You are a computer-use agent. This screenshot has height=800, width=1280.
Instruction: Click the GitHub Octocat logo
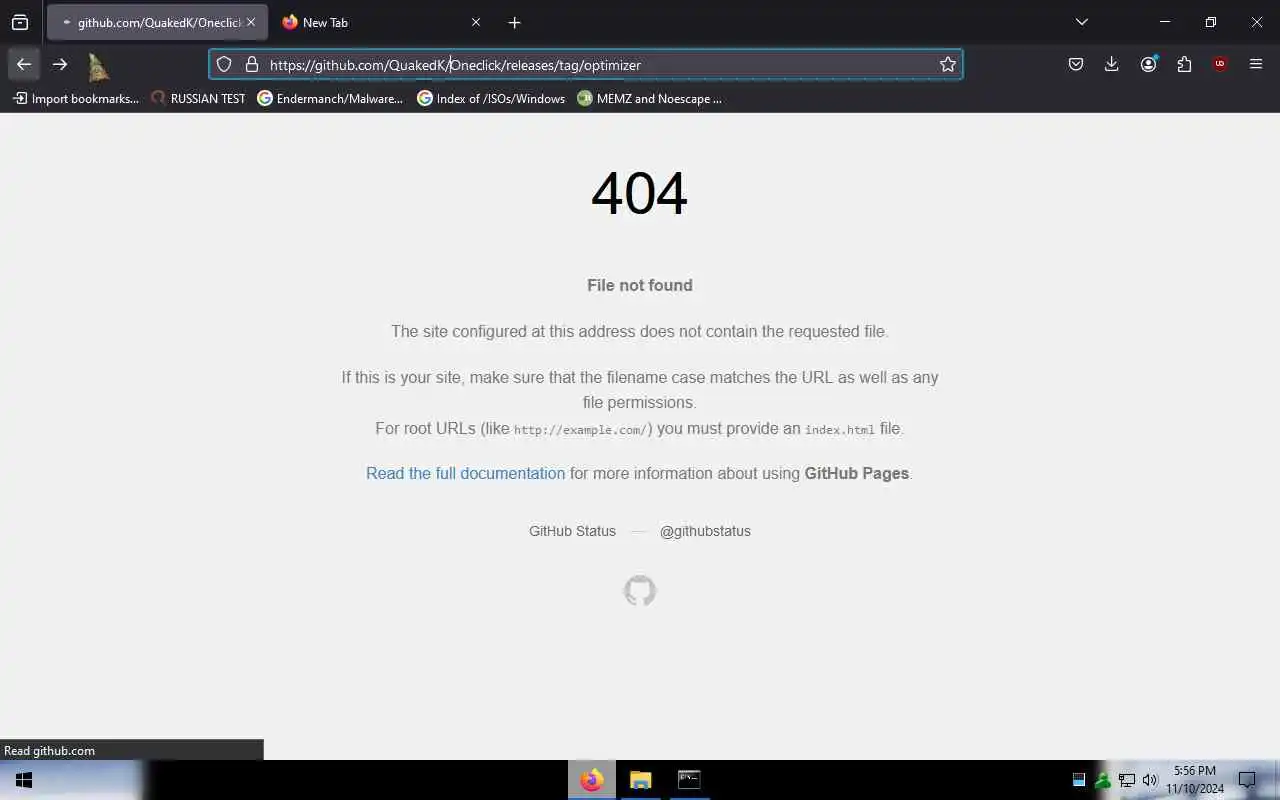(x=640, y=591)
